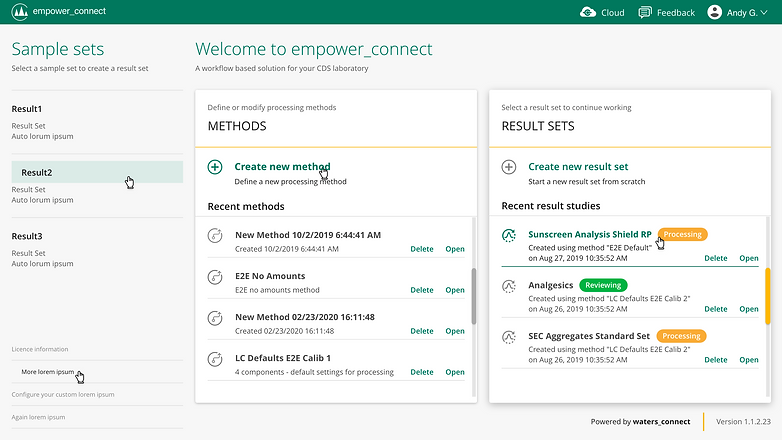Click Processing badge on Sunscreen Analysis Shield RP
Viewport: 782px width, 440px height.
[682, 234]
